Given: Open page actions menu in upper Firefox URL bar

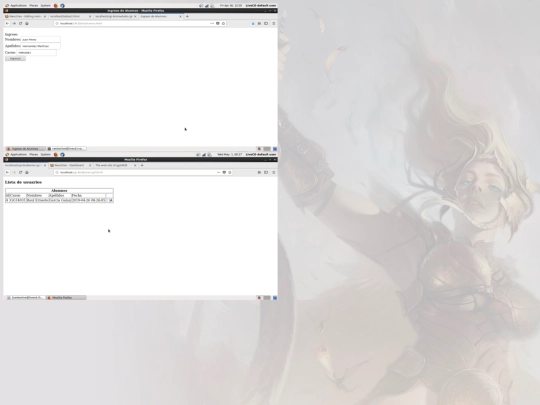Looking at the screenshot, I should pyautogui.click(x=212, y=23).
